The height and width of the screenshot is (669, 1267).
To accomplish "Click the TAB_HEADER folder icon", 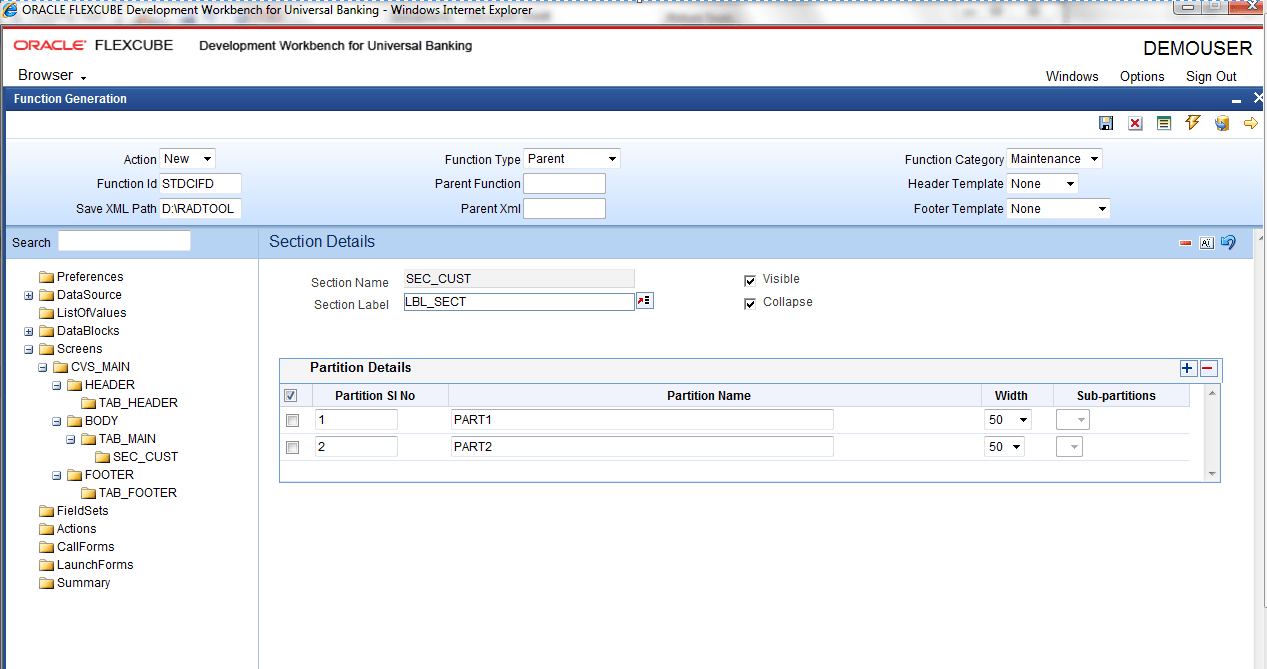I will click(88, 403).
